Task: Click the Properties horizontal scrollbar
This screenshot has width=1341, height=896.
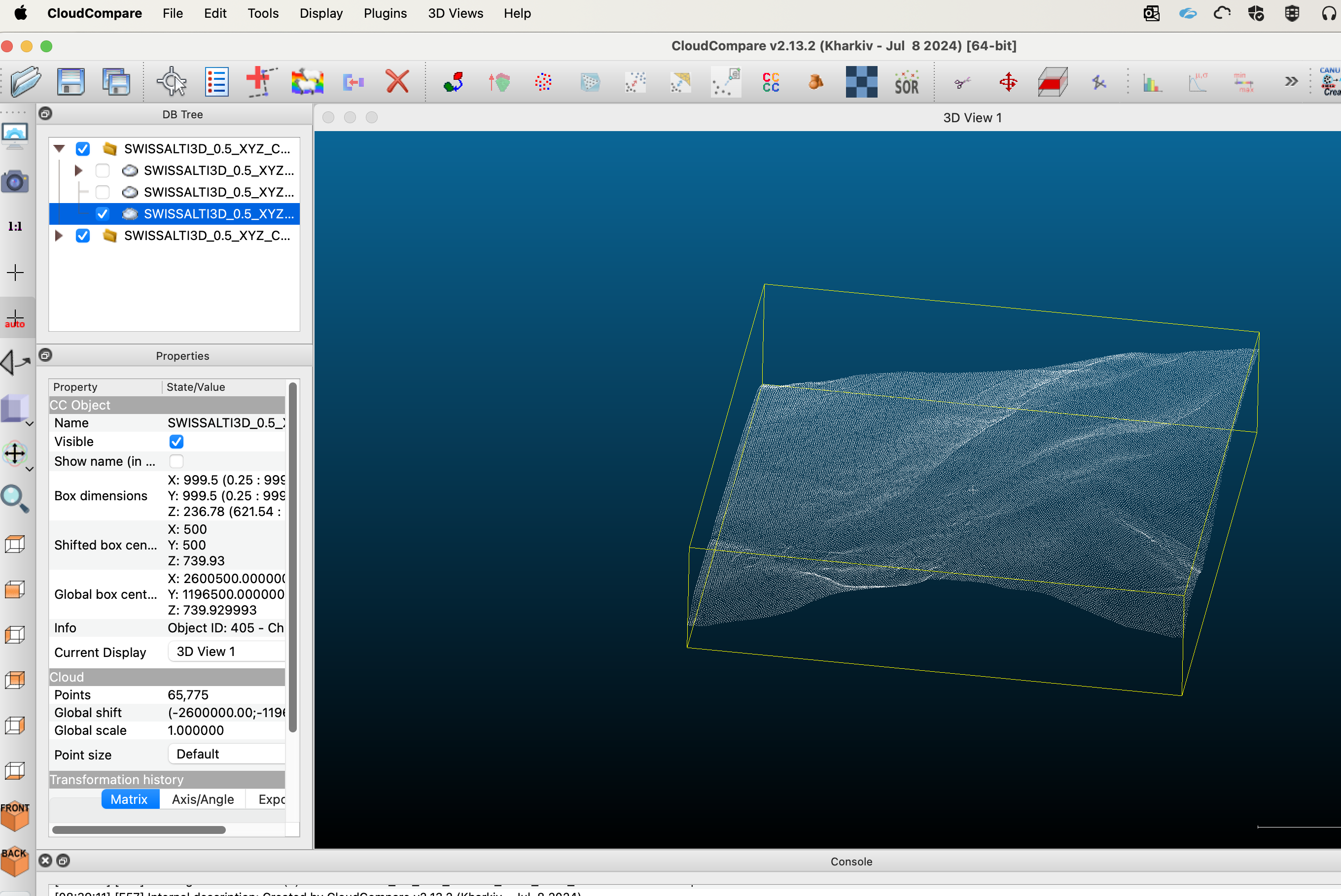Action: [x=139, y=829]
